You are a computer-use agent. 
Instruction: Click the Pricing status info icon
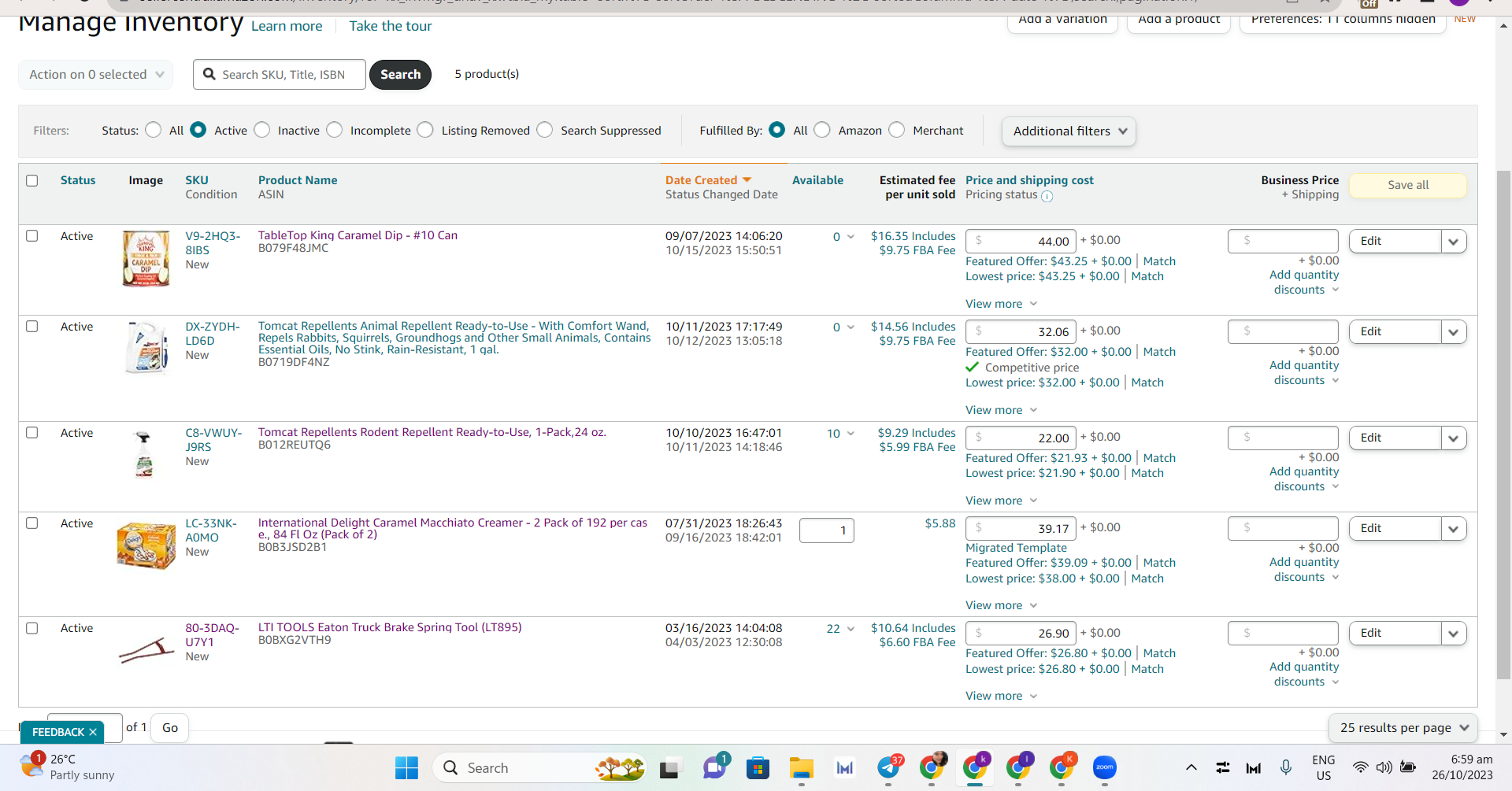[x=1047, y=196]
